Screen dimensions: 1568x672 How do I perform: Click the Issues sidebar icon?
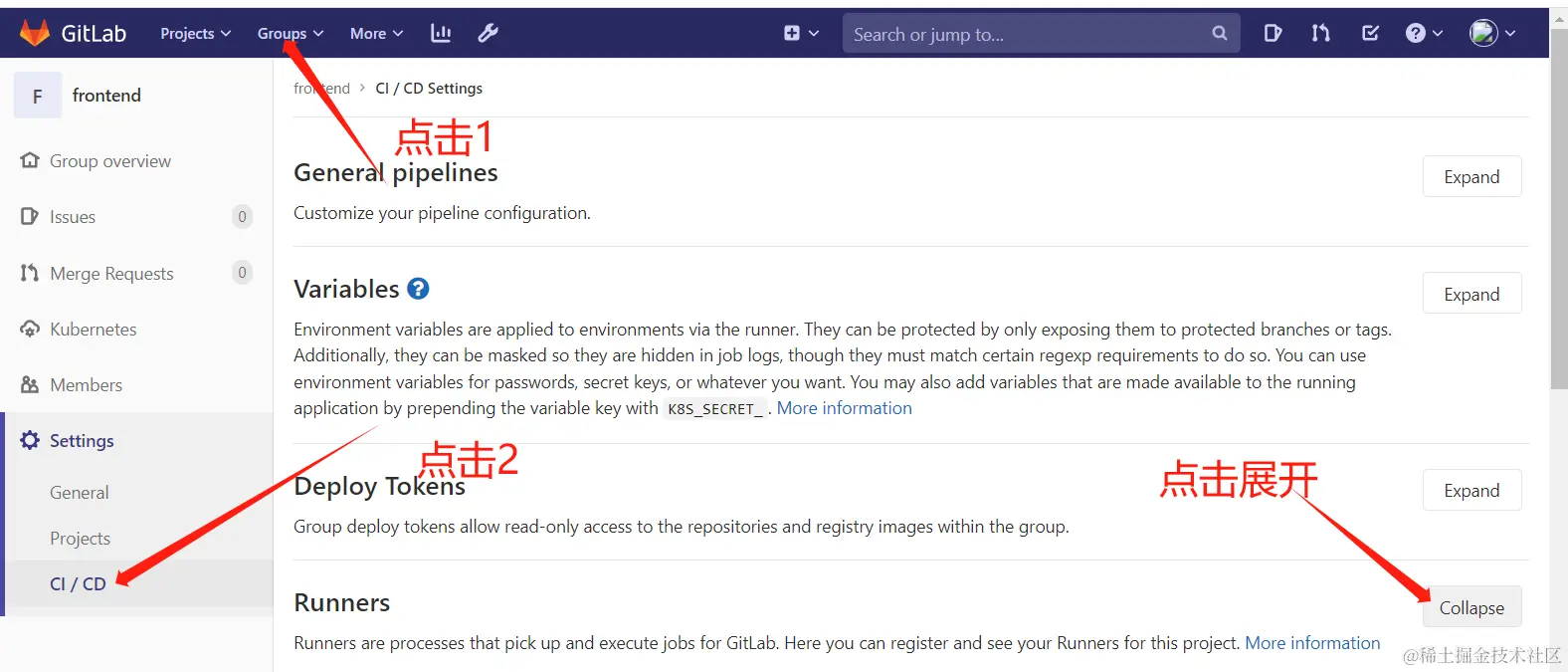(29, 216)
